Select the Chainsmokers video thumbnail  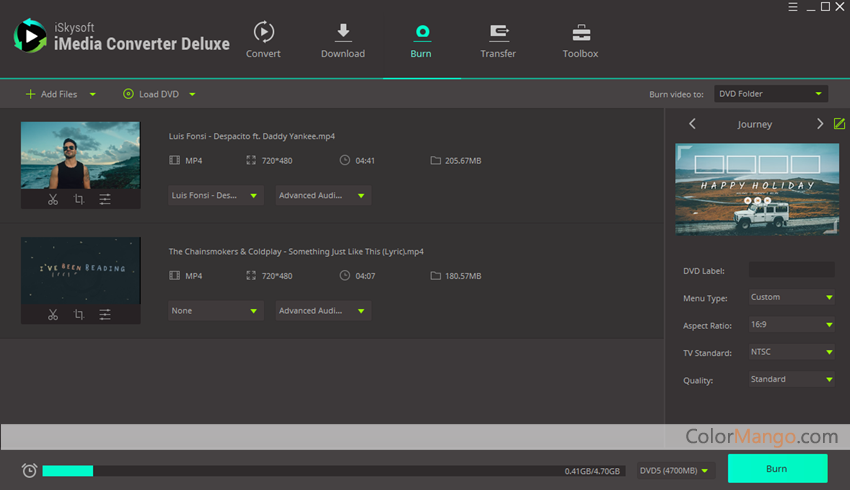(80, 270)
